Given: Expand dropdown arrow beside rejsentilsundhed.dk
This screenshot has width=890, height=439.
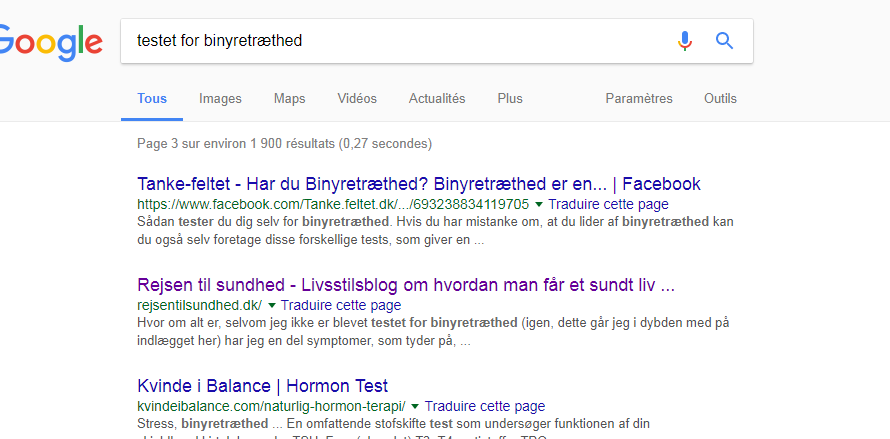Looking at the screenshot, I should tap(271, 305).
